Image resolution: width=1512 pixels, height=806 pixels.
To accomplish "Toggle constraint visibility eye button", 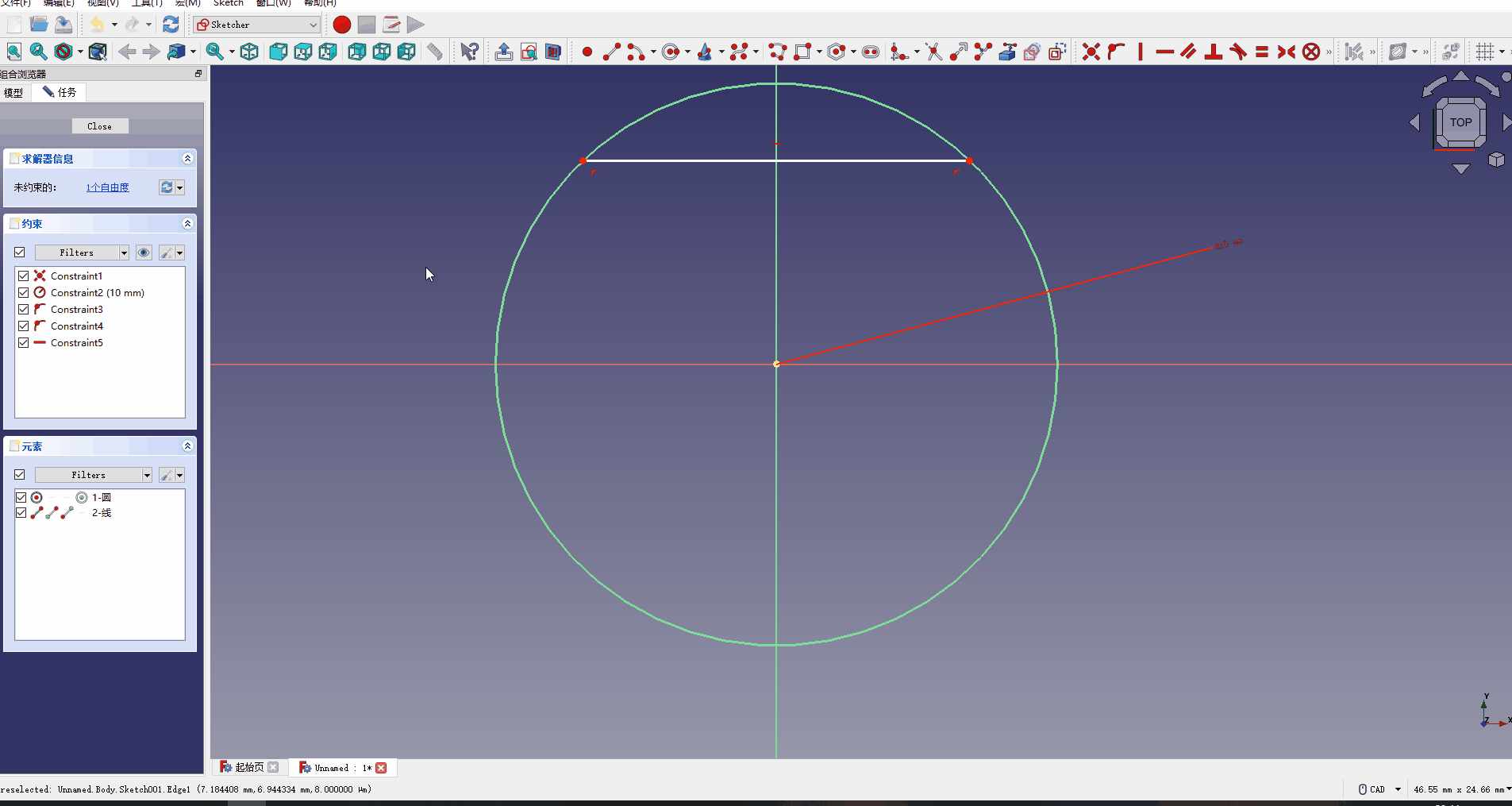I will [x=144, y=253].
